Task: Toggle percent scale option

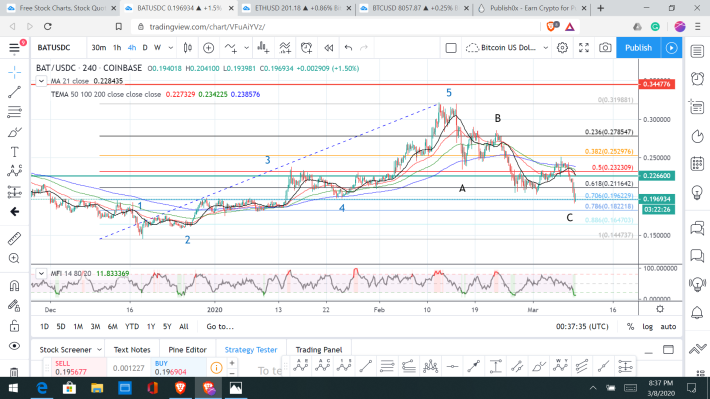Action: 630,327
